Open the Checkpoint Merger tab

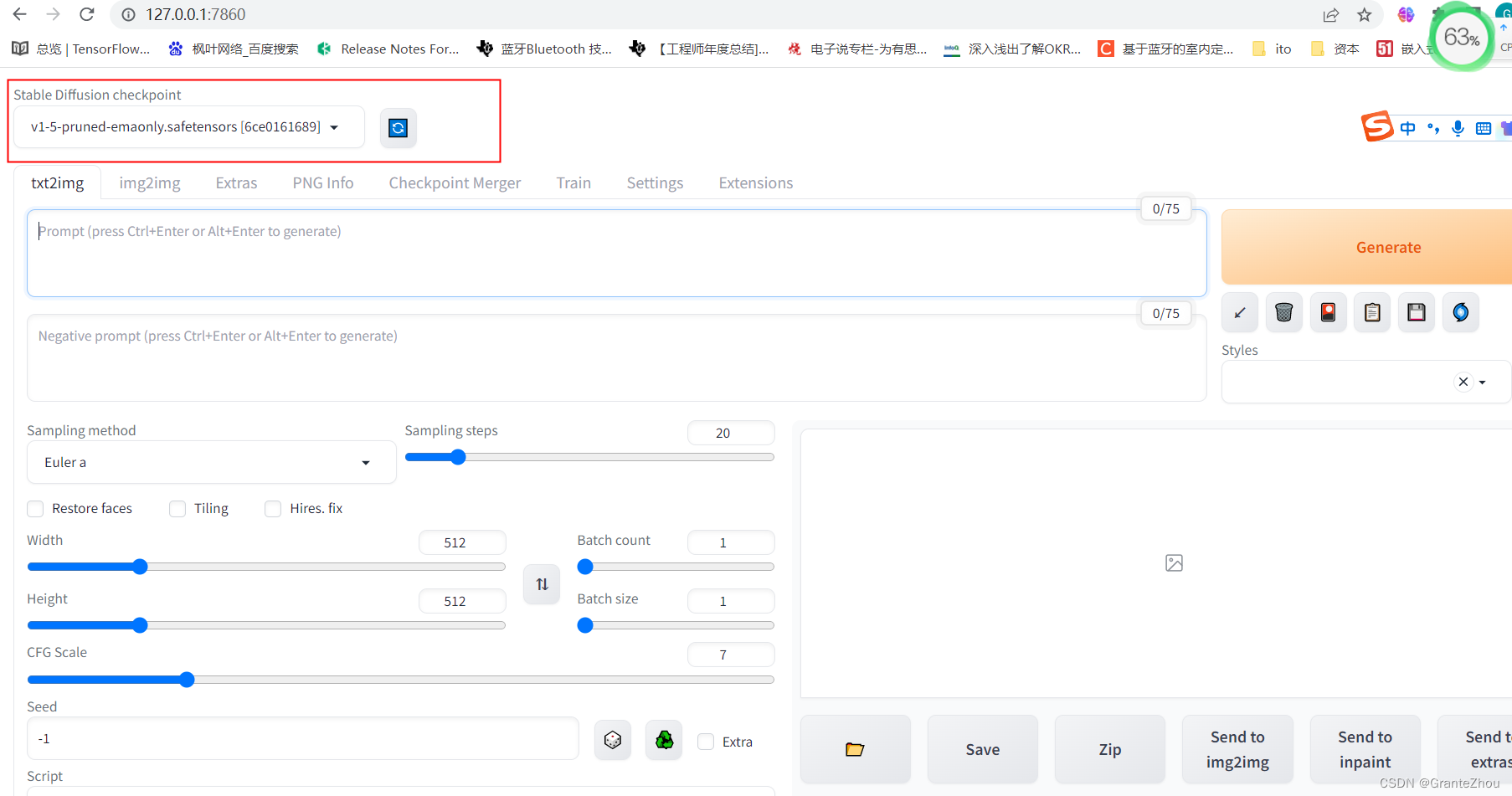point(455,182)
